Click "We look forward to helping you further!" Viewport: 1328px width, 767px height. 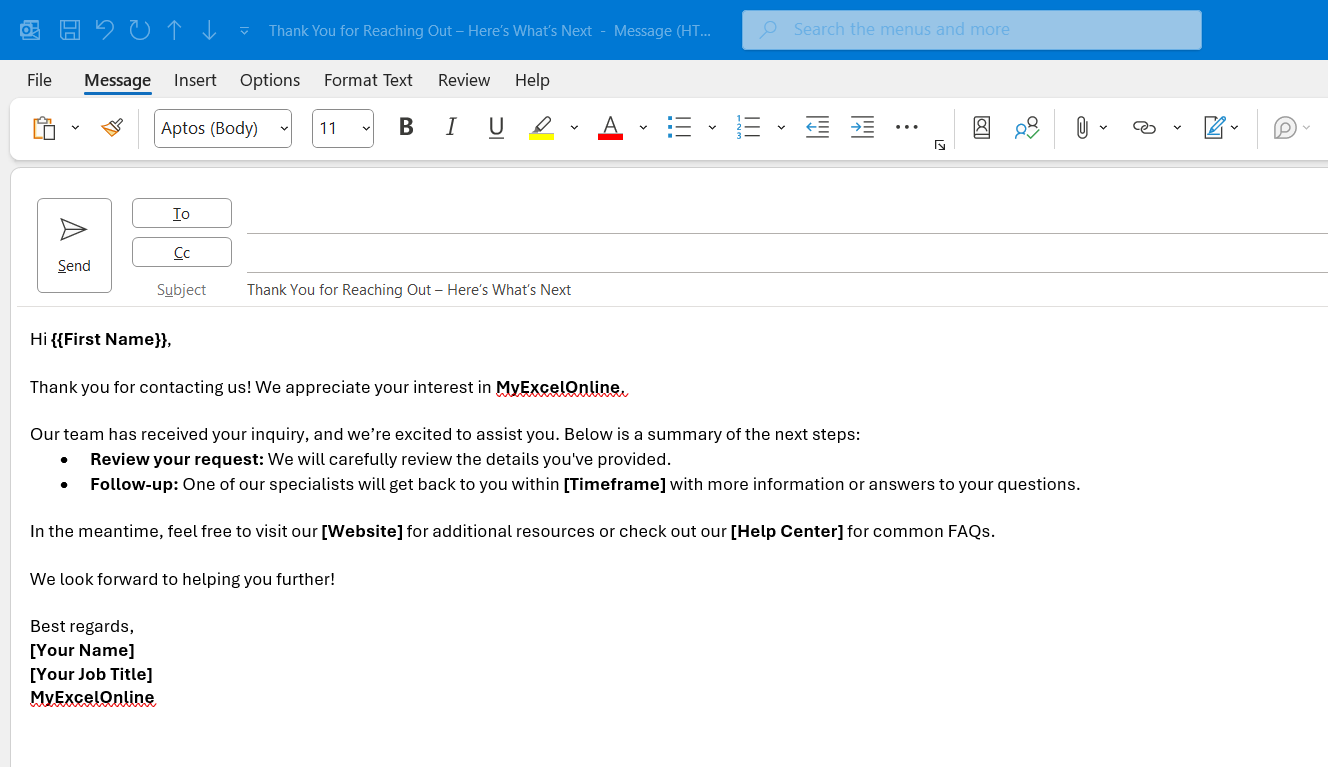(182, 579)
